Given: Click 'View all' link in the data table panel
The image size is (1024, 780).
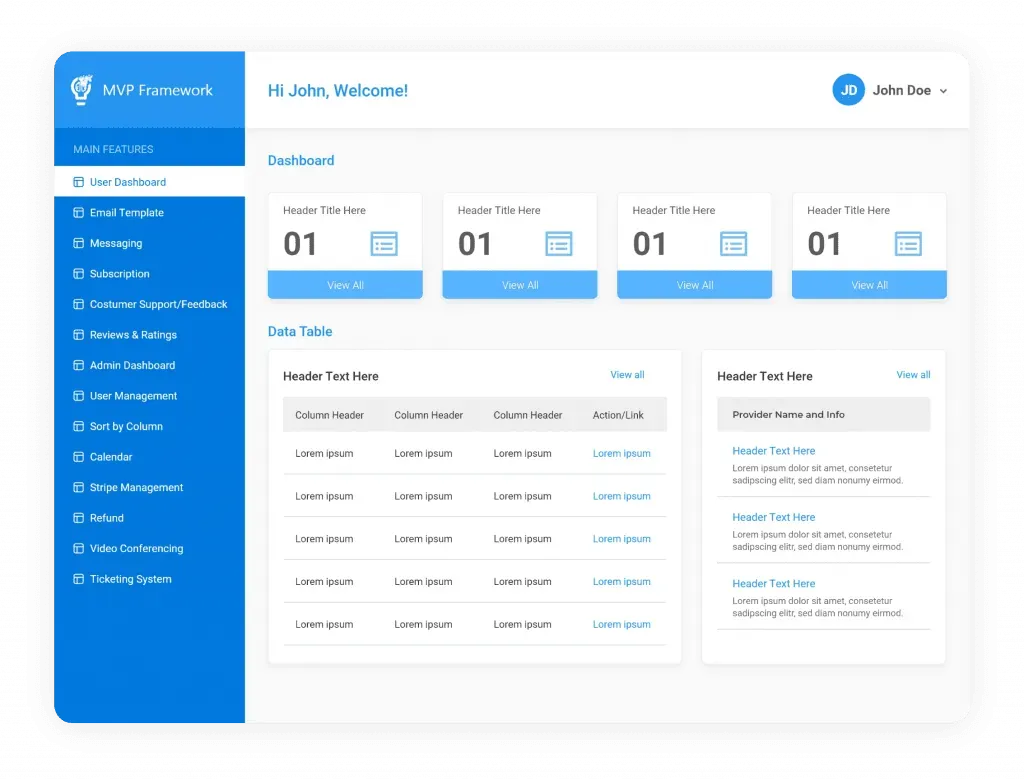Looking at the screenshot, I should (x=627, y=374).
